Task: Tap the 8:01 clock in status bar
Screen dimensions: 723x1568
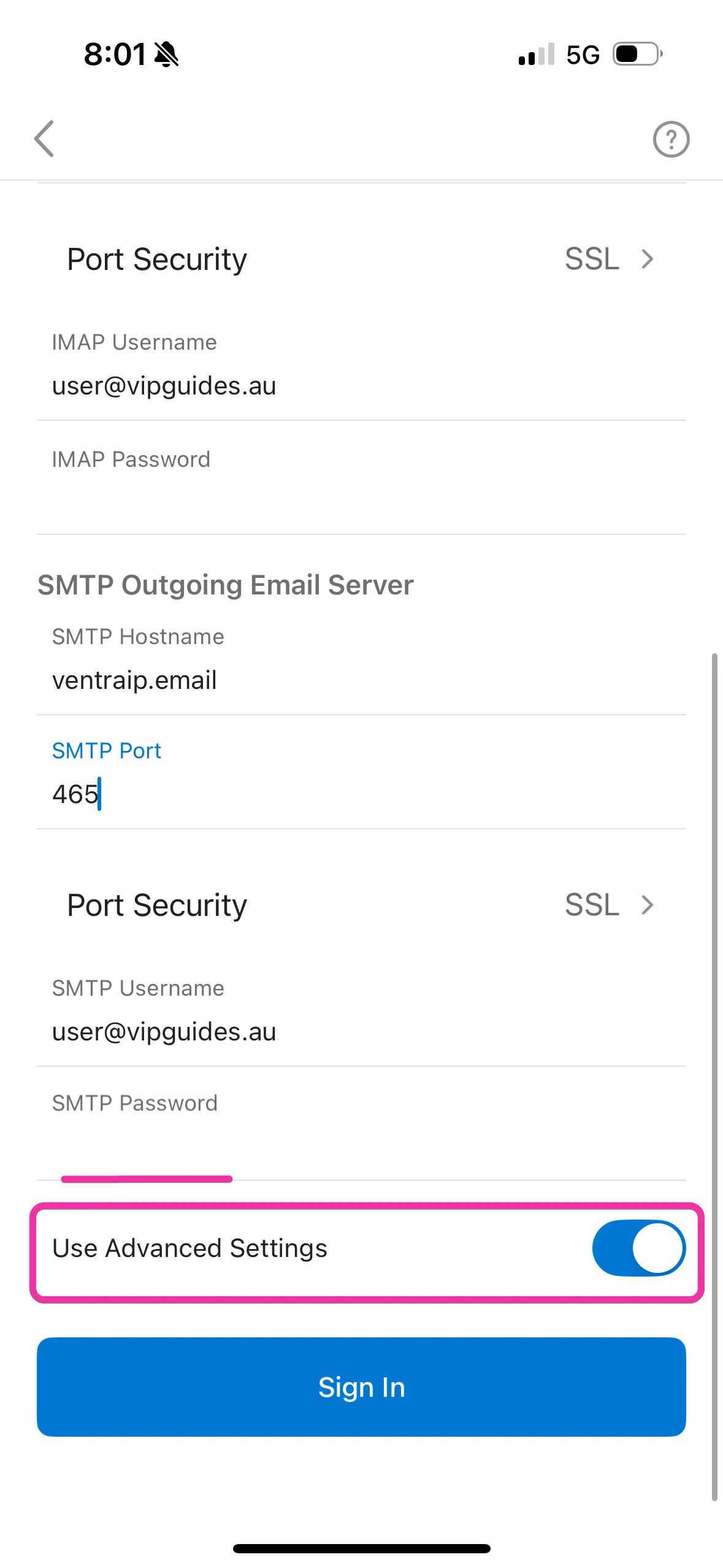Action: [x=115, y=54]
